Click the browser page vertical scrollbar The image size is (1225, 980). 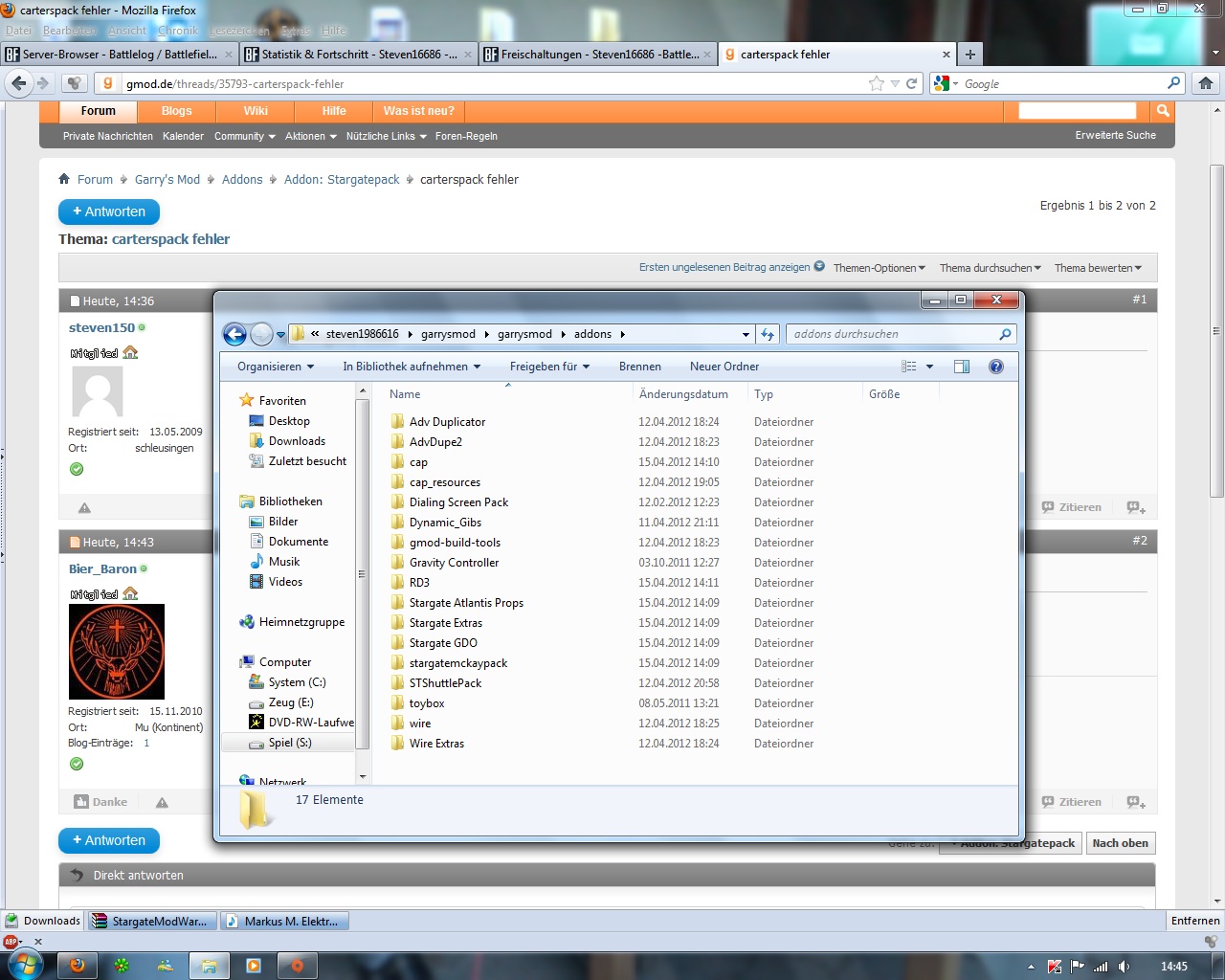1216,331
